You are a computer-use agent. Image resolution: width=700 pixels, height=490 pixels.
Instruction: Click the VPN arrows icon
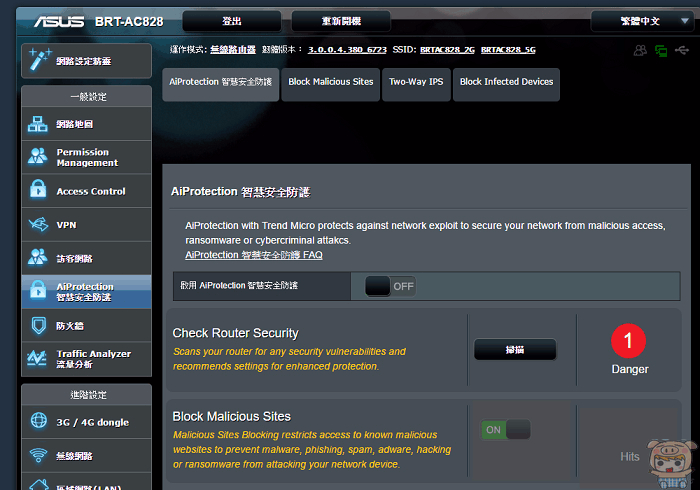[x=38, y=224]
